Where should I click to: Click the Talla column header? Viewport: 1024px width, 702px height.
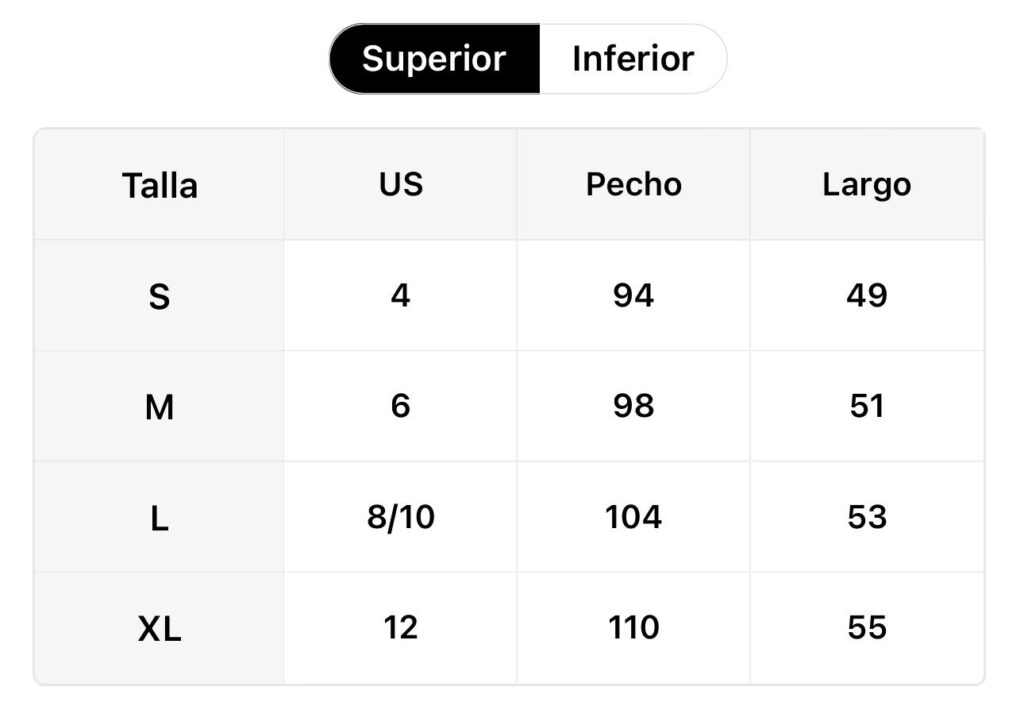click(x=159, y=185)
